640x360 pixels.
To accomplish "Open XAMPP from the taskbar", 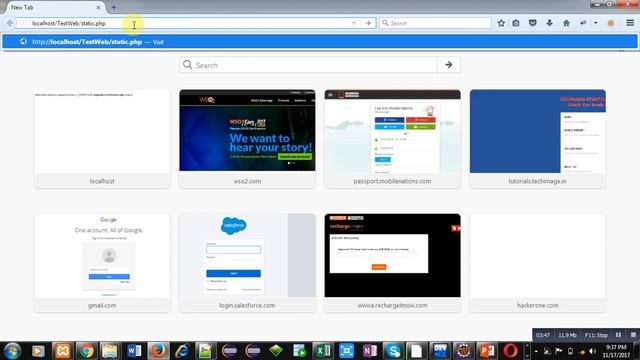I will click(x=62, y=351).
